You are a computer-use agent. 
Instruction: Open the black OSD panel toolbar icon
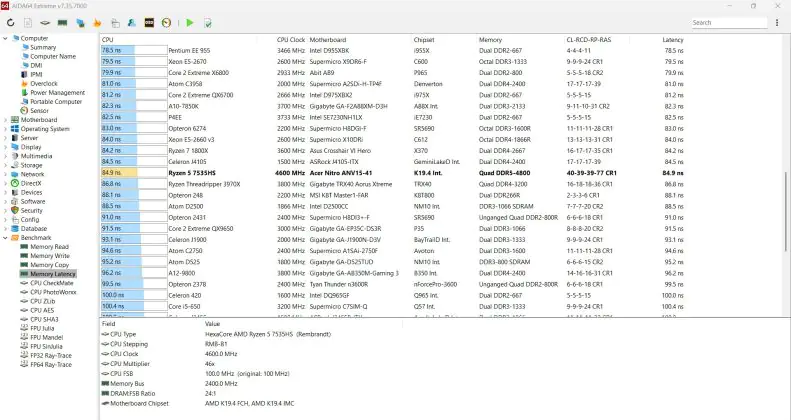point(149,23)
